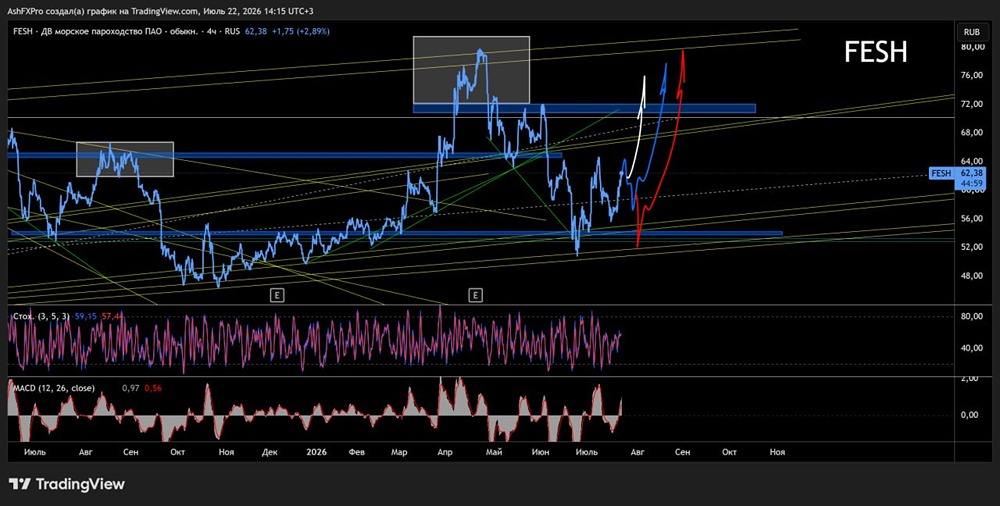Click the earnings E marker near December
This screenshot has width=1000, height=506.
276,295
